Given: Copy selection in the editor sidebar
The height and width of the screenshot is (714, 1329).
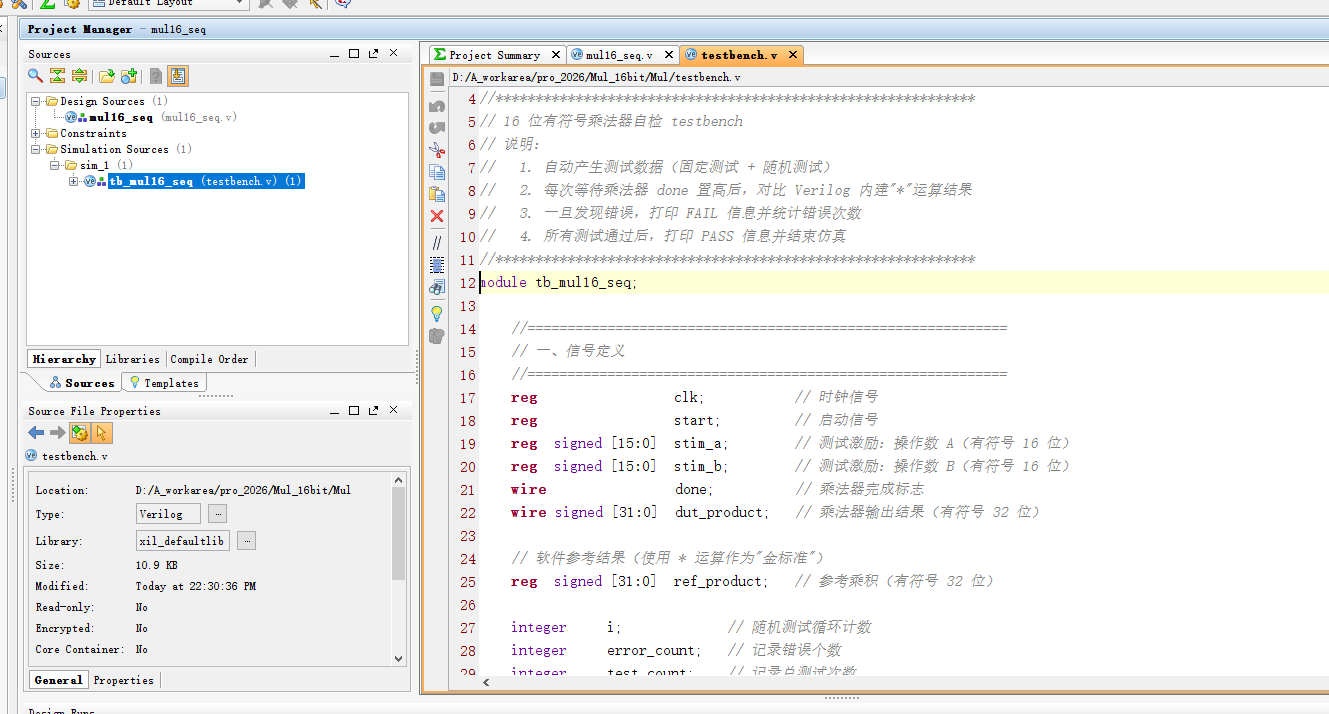Looking at the screenshot, I should 437,172.
